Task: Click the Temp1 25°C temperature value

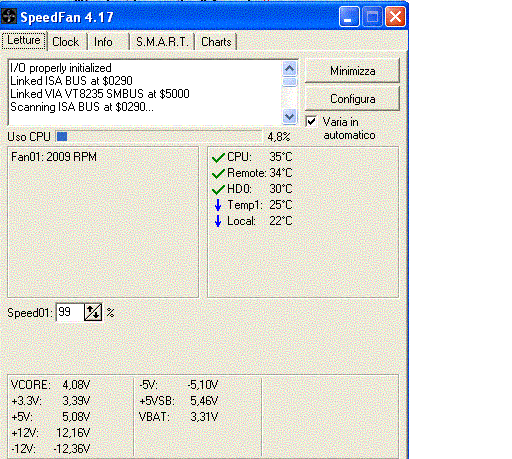Action: coord(281,205)
